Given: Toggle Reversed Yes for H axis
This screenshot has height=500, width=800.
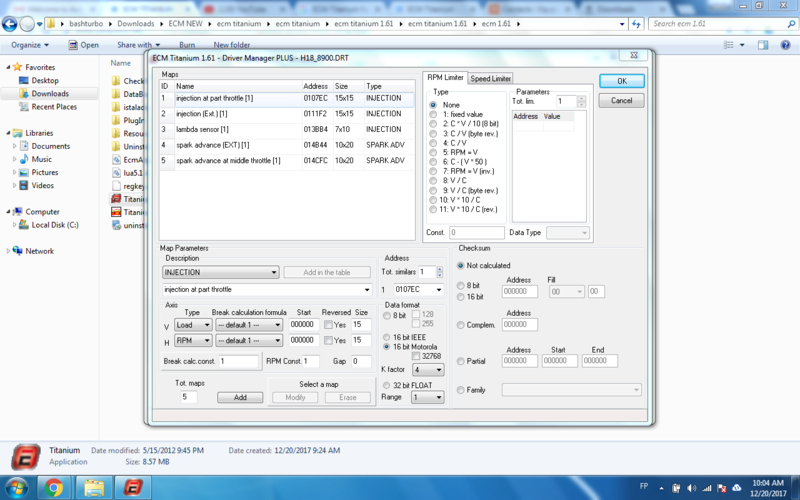Looking at the screenshot, I should [x=328, y=340].
